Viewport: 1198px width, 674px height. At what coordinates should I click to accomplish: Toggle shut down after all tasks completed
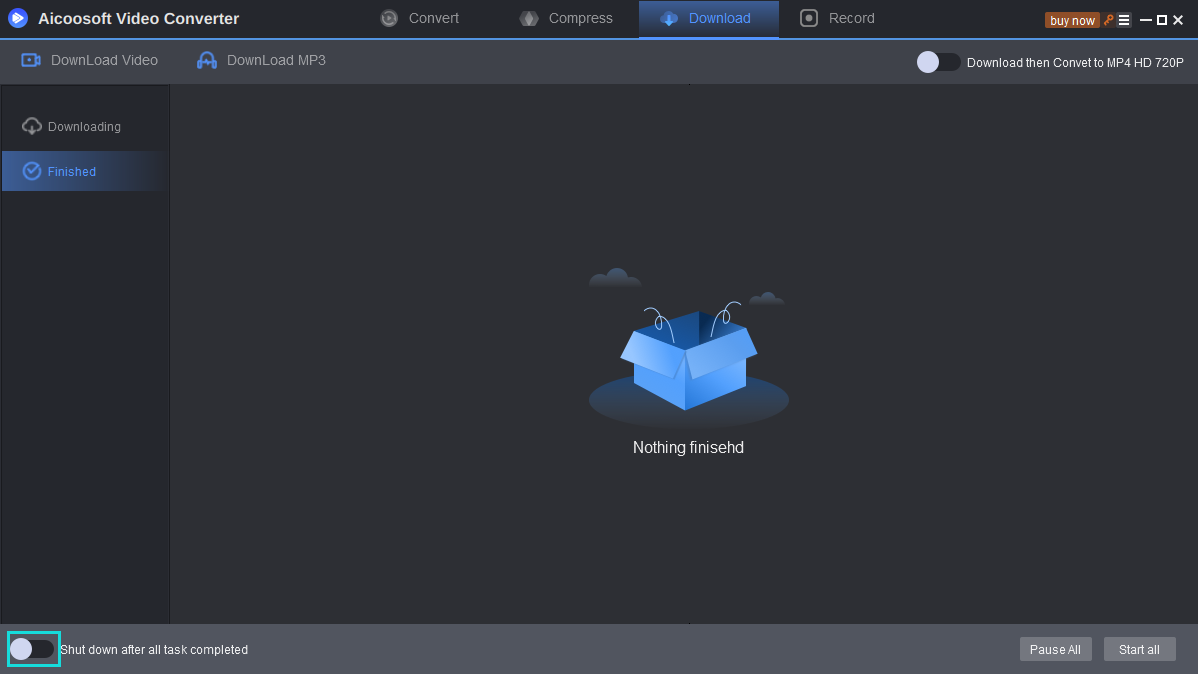pos(32,650)
